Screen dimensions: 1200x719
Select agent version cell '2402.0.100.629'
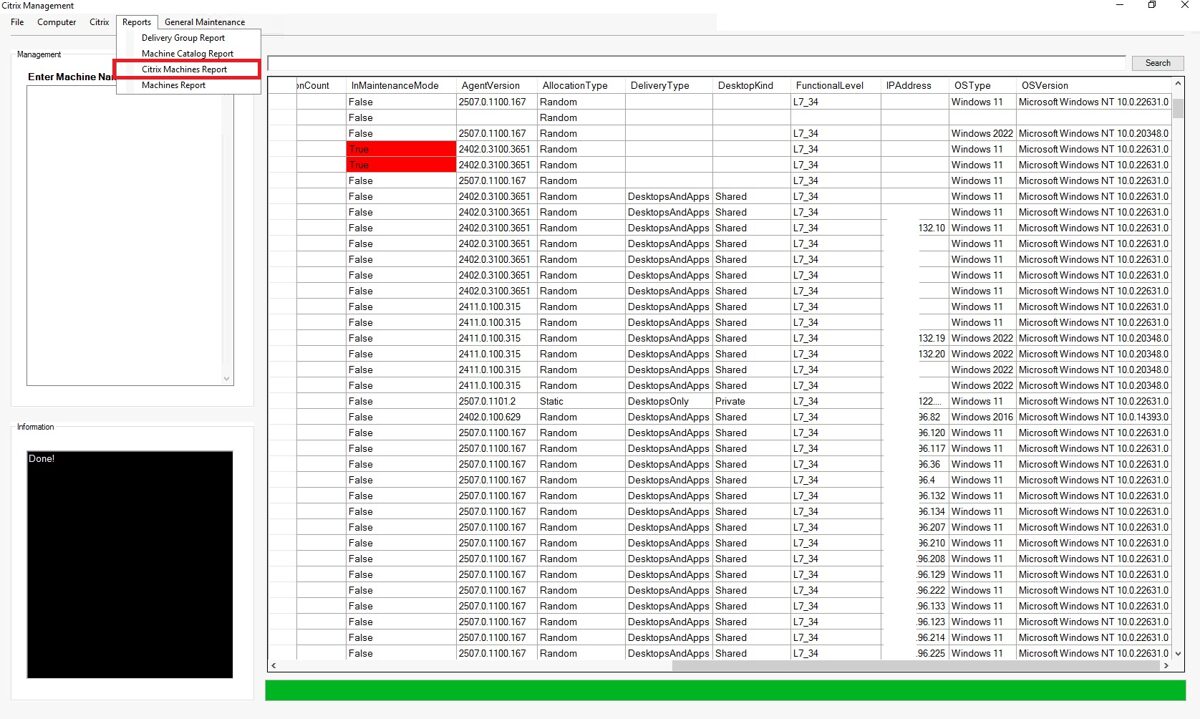[x=496, y=417]
